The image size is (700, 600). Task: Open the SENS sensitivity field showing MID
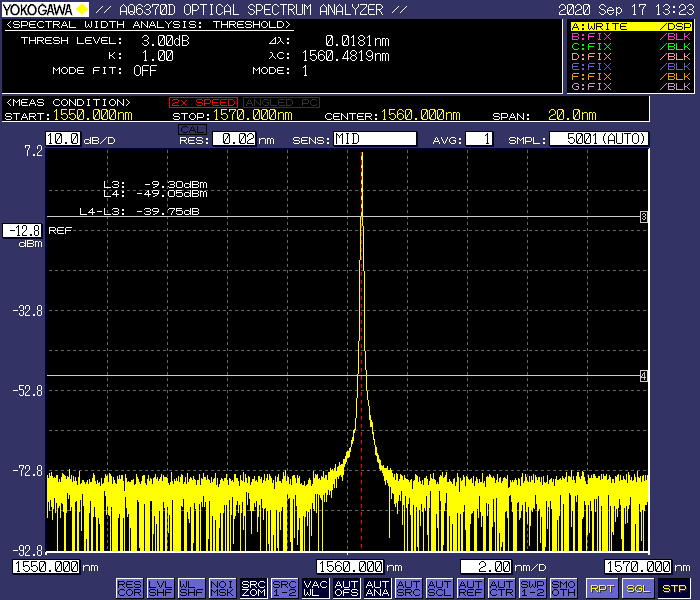coord(374,139)
